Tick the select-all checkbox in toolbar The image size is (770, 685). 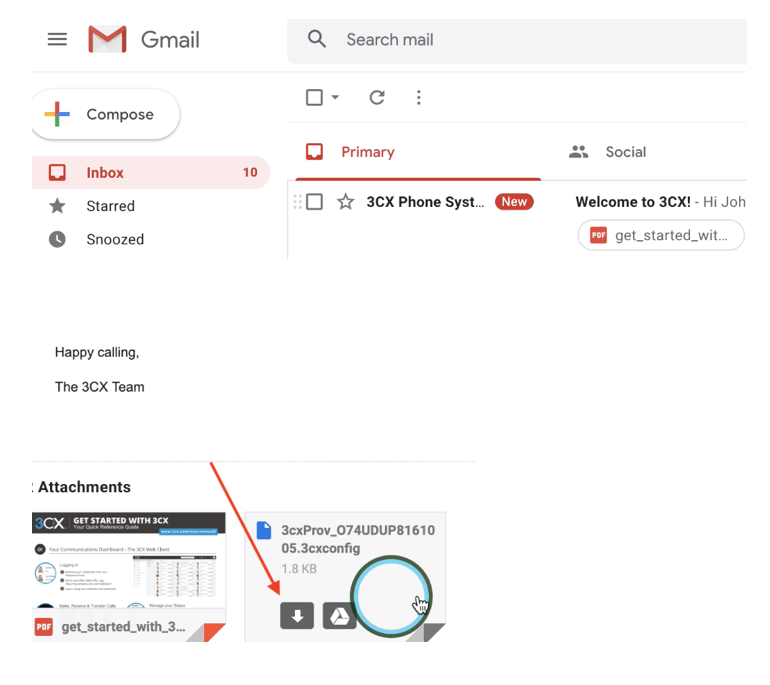(x=314, y=97)
